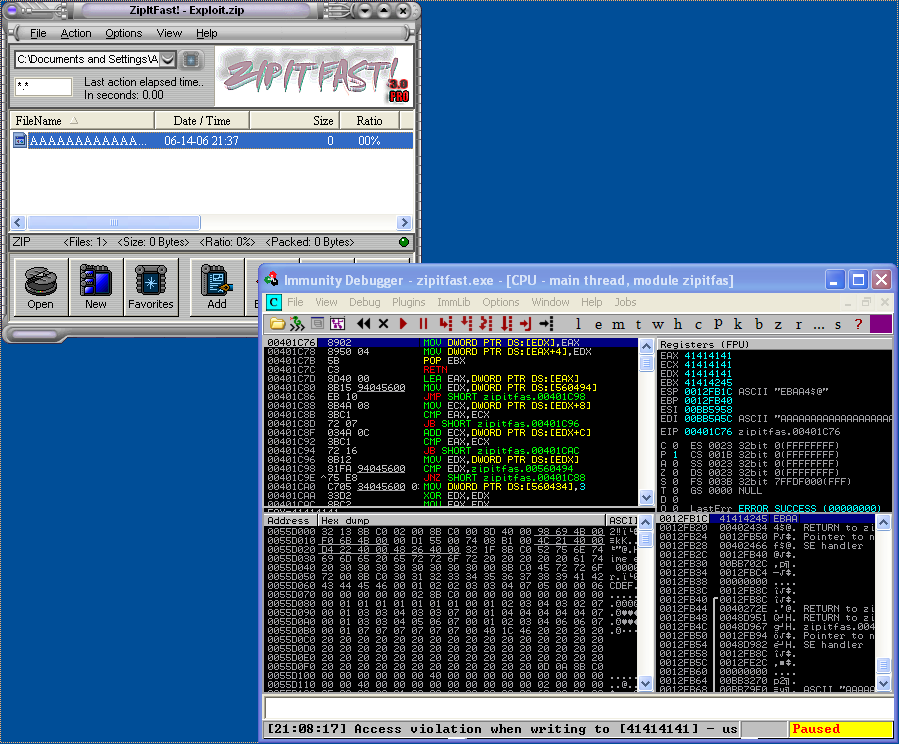Show hardware breakpoints via the 'z' button
The image size is (899, 744).
(778, 324)
